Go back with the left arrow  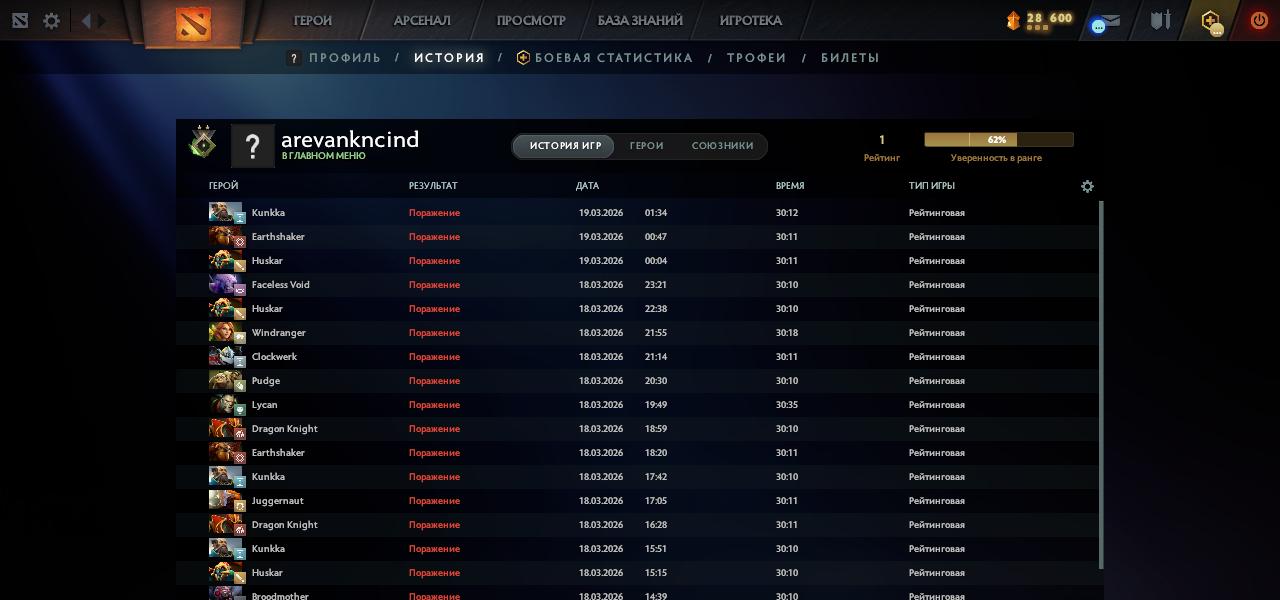pos(86,21)
